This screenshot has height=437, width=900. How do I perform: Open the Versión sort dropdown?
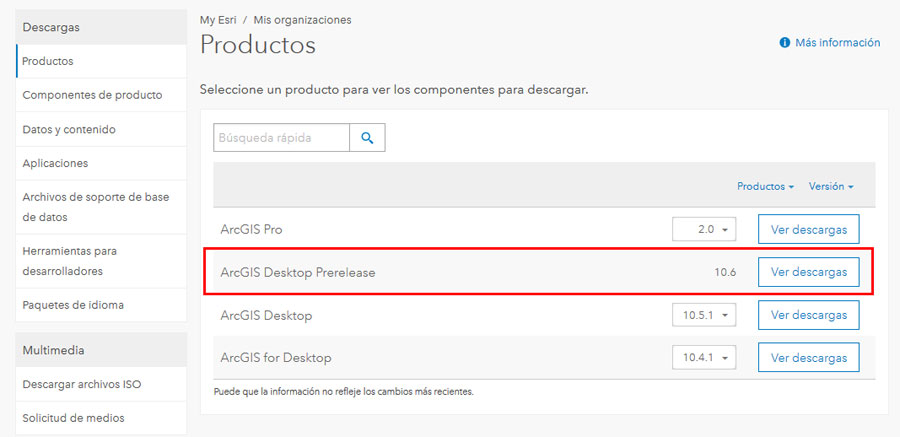(x=831, y=186)
